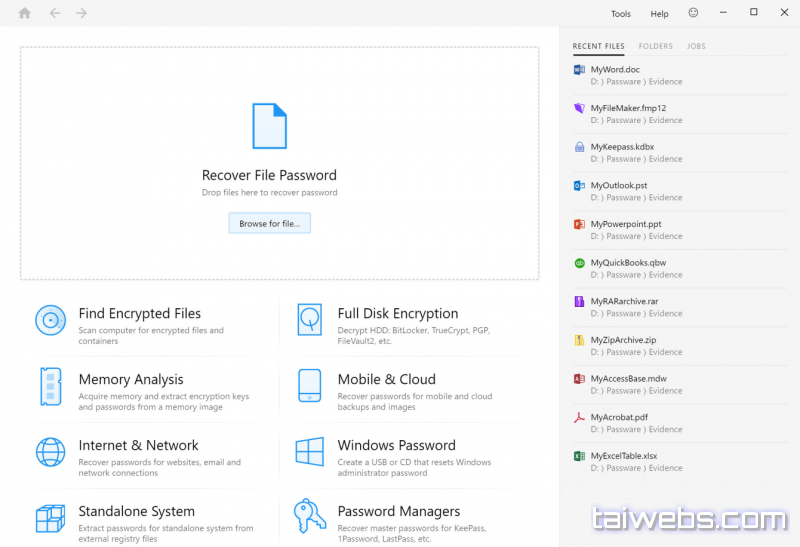Viewport: 800px width, 547px height.
Task: Open Full Disk Encryption drive icon
Action: click(x=309, y=320)
